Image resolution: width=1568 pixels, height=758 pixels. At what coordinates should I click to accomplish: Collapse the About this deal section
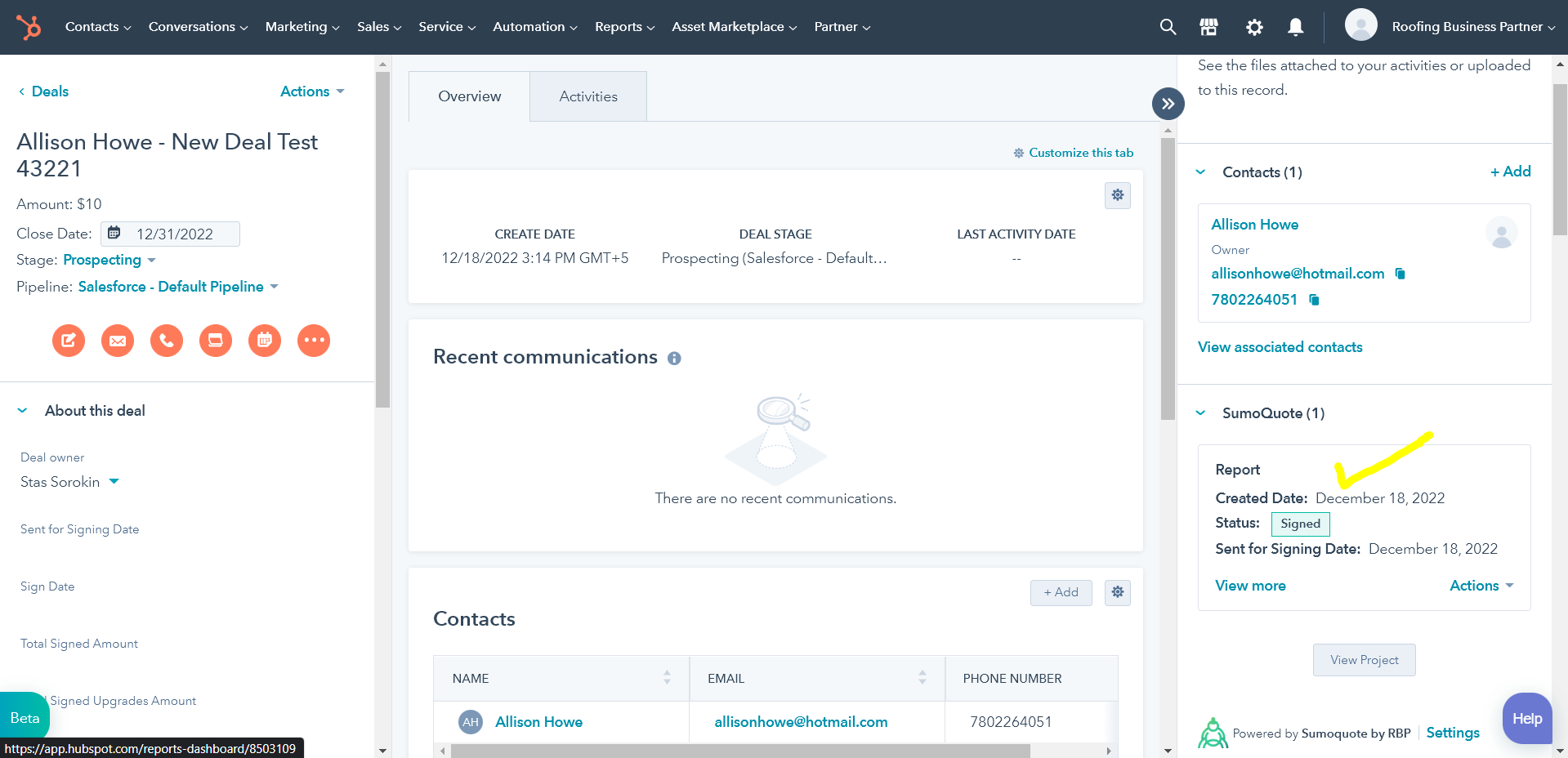coord(22,411)
